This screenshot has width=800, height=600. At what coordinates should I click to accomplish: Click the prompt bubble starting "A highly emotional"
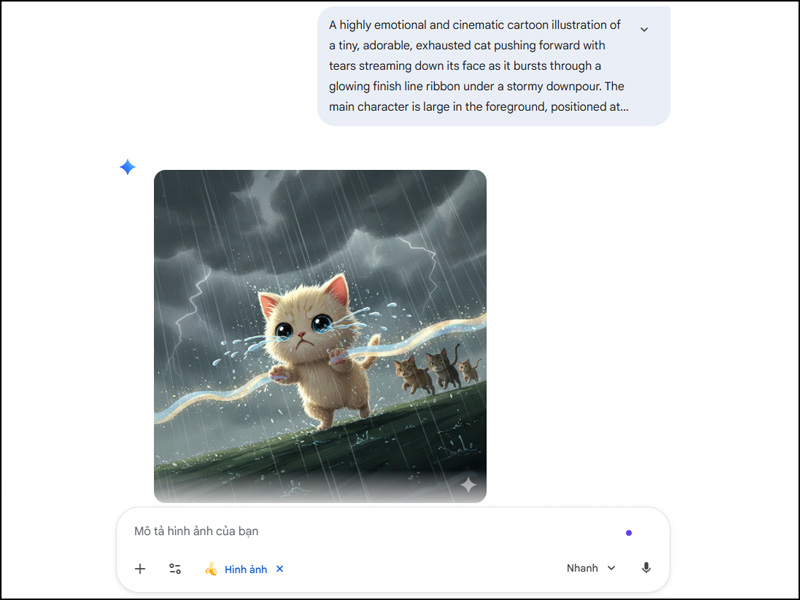coord(493,66)
